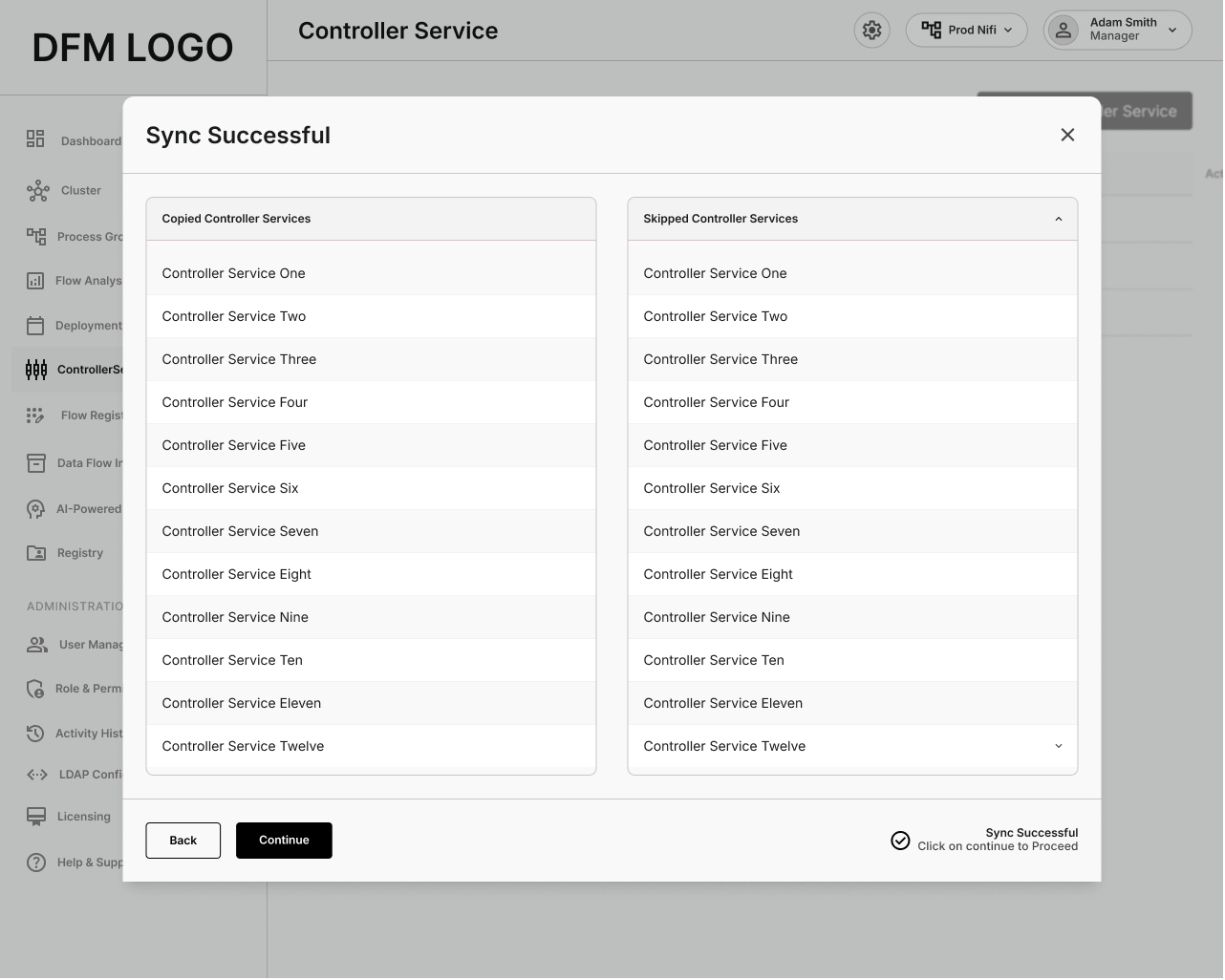The width and height of the screenshot is (1225, 980).
Task: Open the Dashboard menu item
Action: click(92, 141)
